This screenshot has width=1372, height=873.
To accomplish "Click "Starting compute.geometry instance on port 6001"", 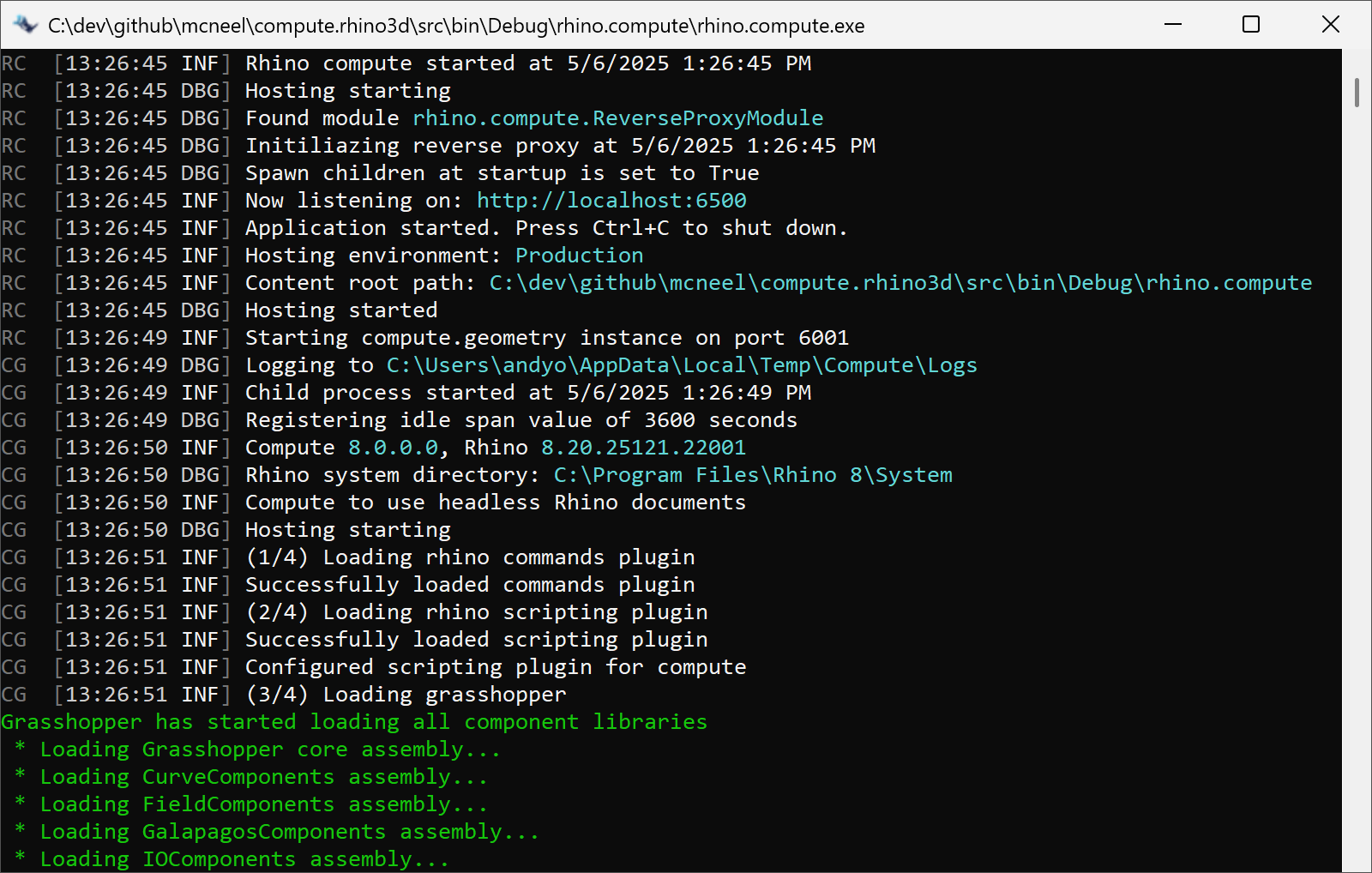I will 547,338.
